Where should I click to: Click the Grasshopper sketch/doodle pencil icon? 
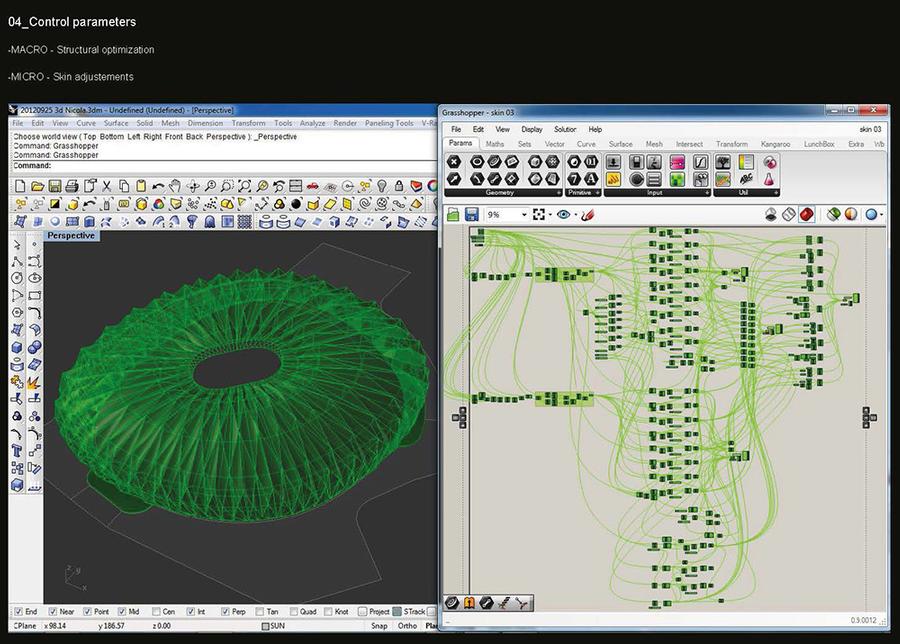588,214
